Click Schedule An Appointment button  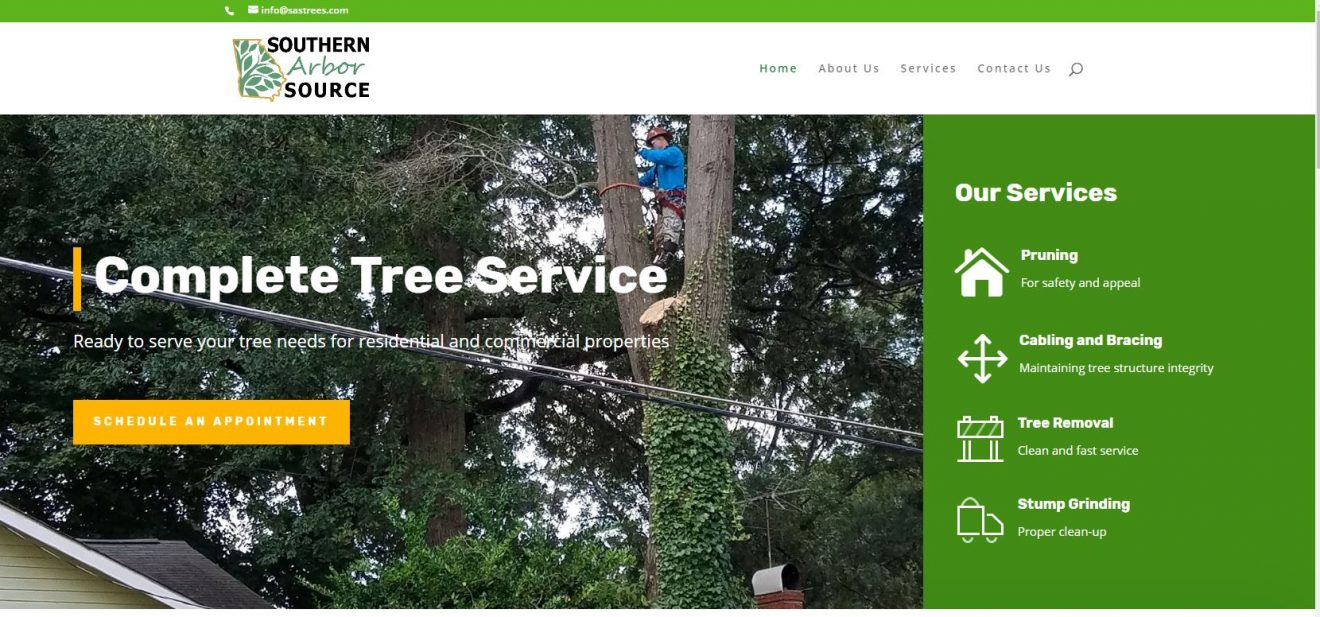tap(211, 422)
